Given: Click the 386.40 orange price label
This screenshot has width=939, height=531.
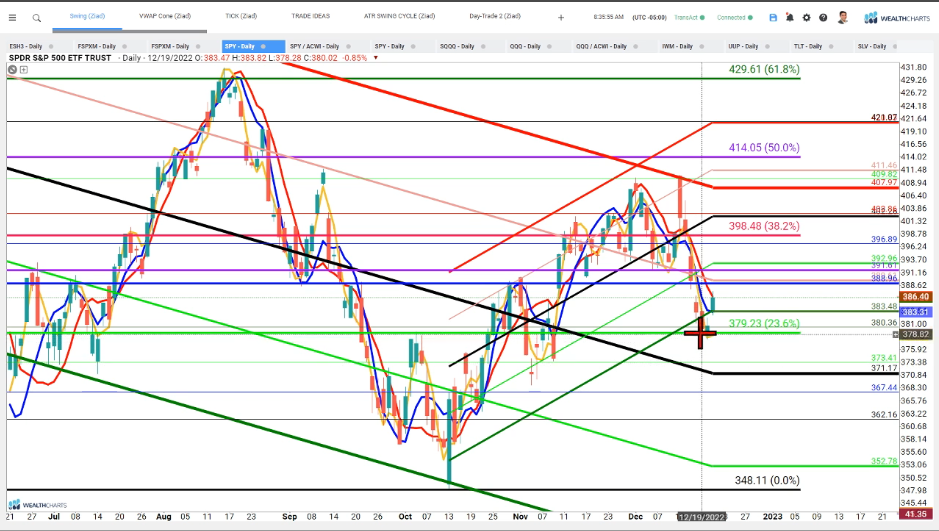Looking at the screenshot, I should (x=915, y=297).
